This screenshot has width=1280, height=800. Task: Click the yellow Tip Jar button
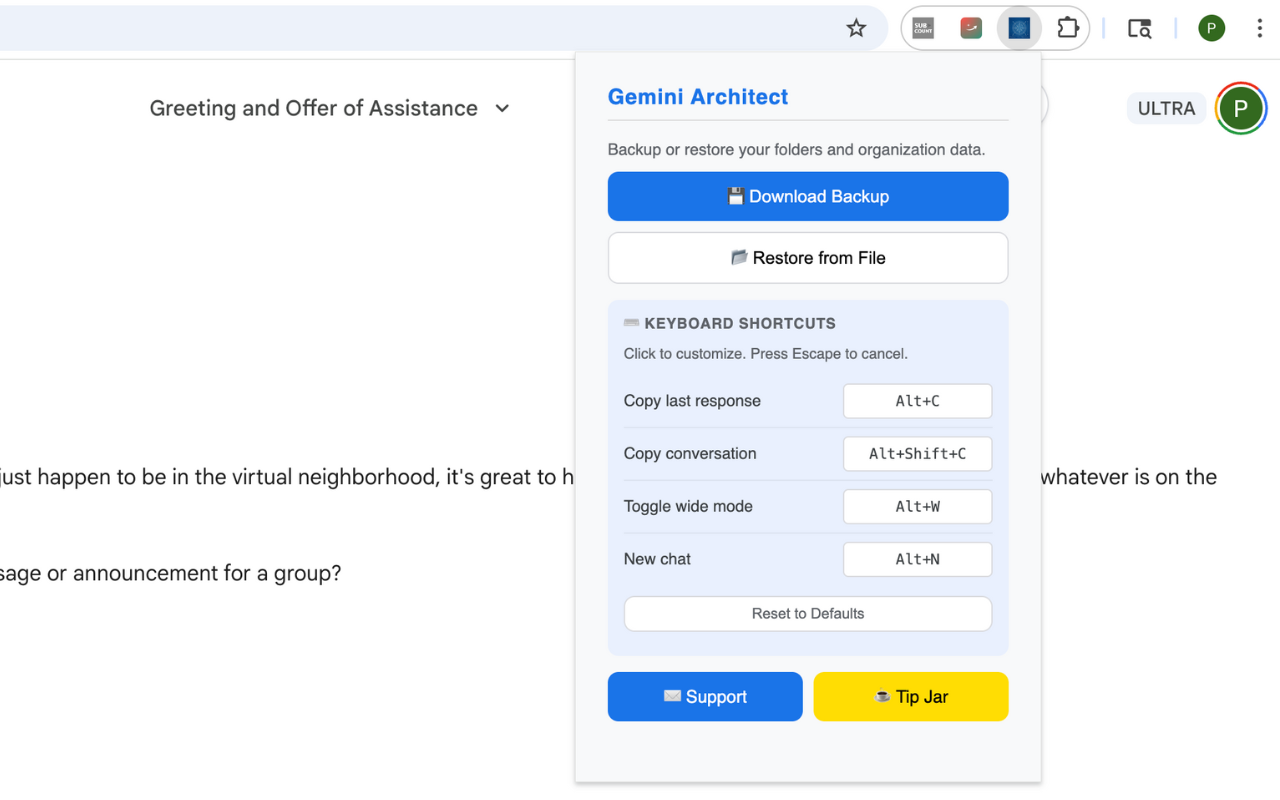[910, 696]
